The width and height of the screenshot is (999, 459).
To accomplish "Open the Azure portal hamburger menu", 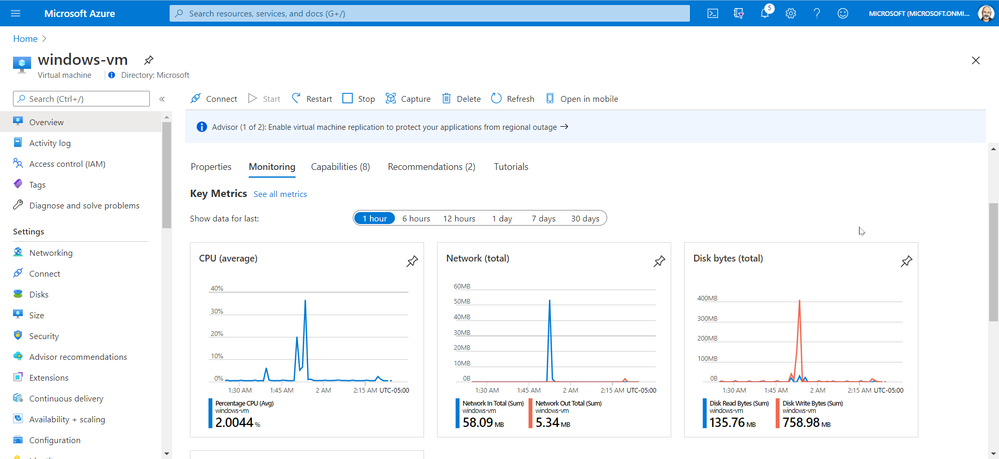I will pyautogui.click(x=16, y=13).
